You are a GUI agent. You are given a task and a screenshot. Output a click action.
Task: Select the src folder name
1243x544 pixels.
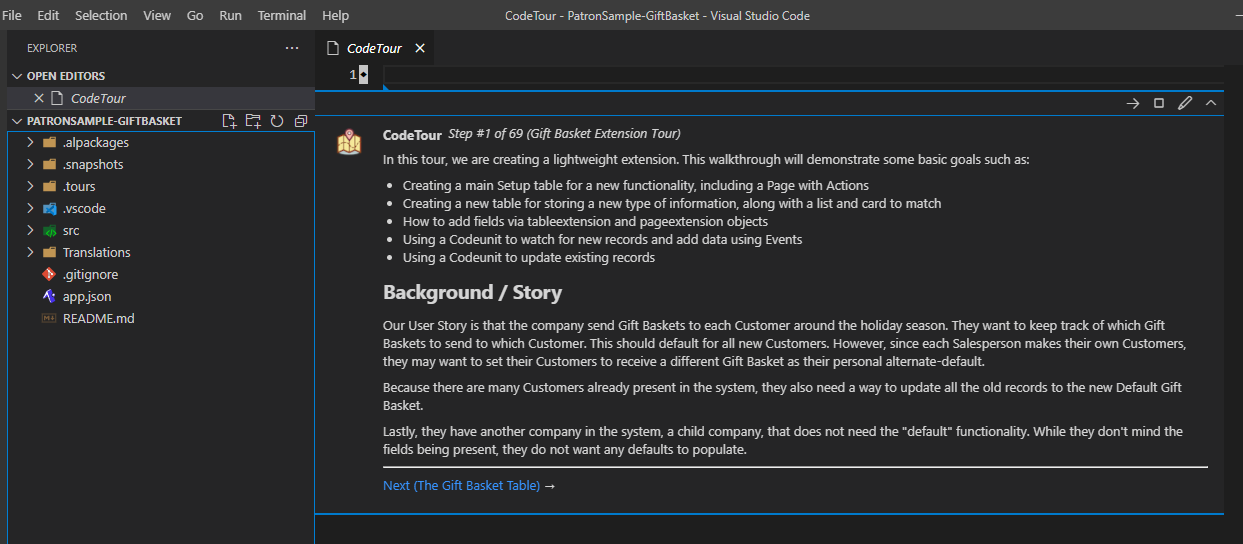point(72,230)
